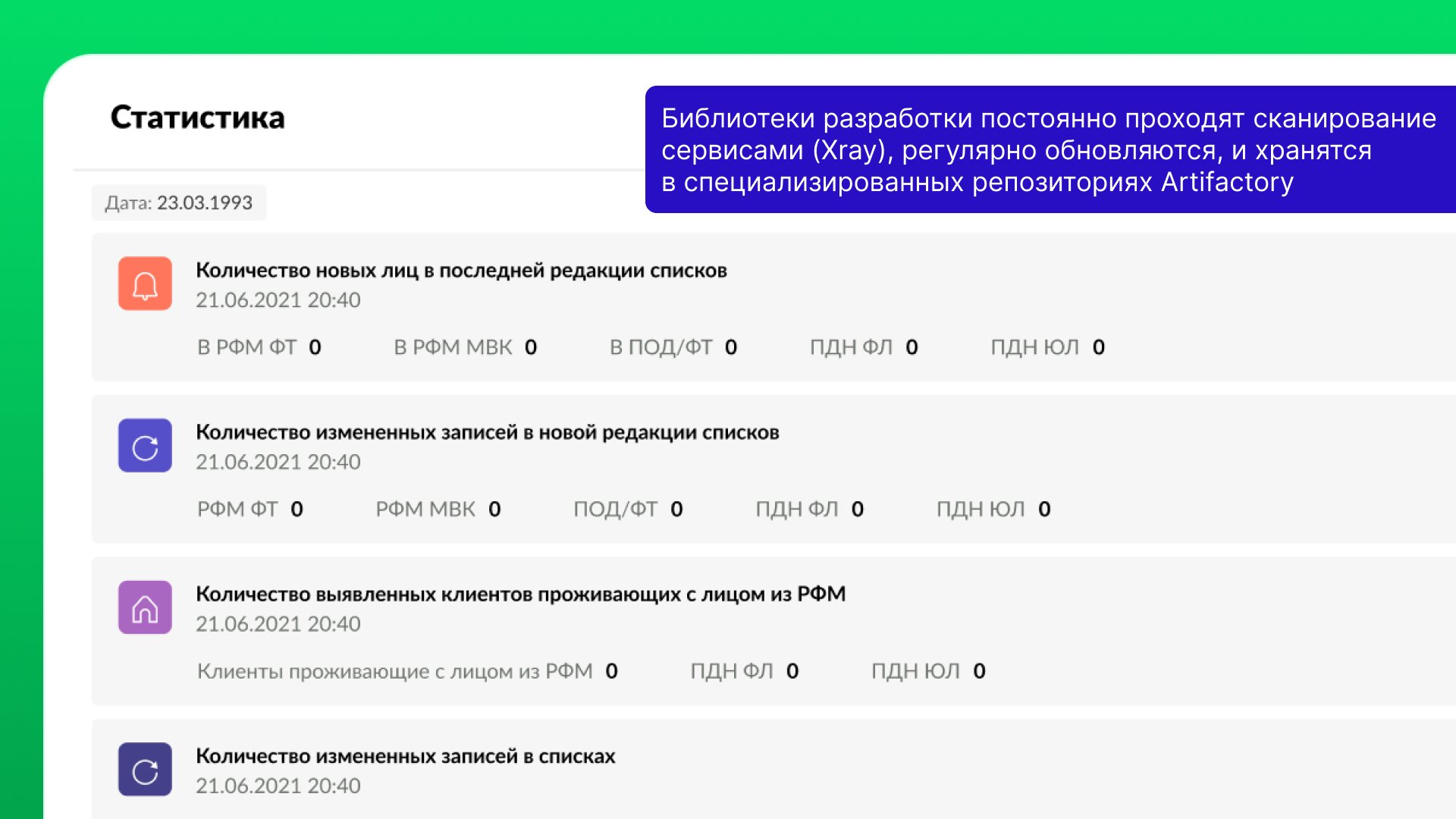The height and width of the screenshot is (819, 1456).
Task: Select the 'ПОД/ФТ' counter in changed records
Action: 627,509
